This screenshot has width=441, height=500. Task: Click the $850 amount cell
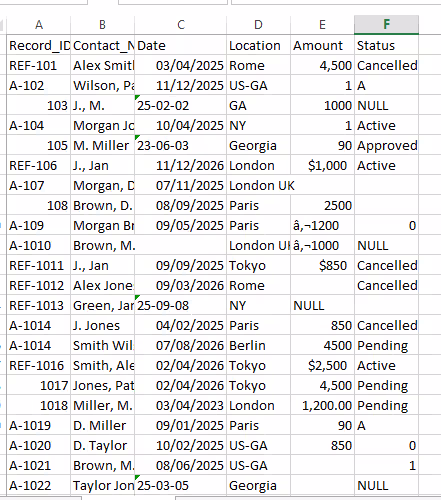coord(322,265)
